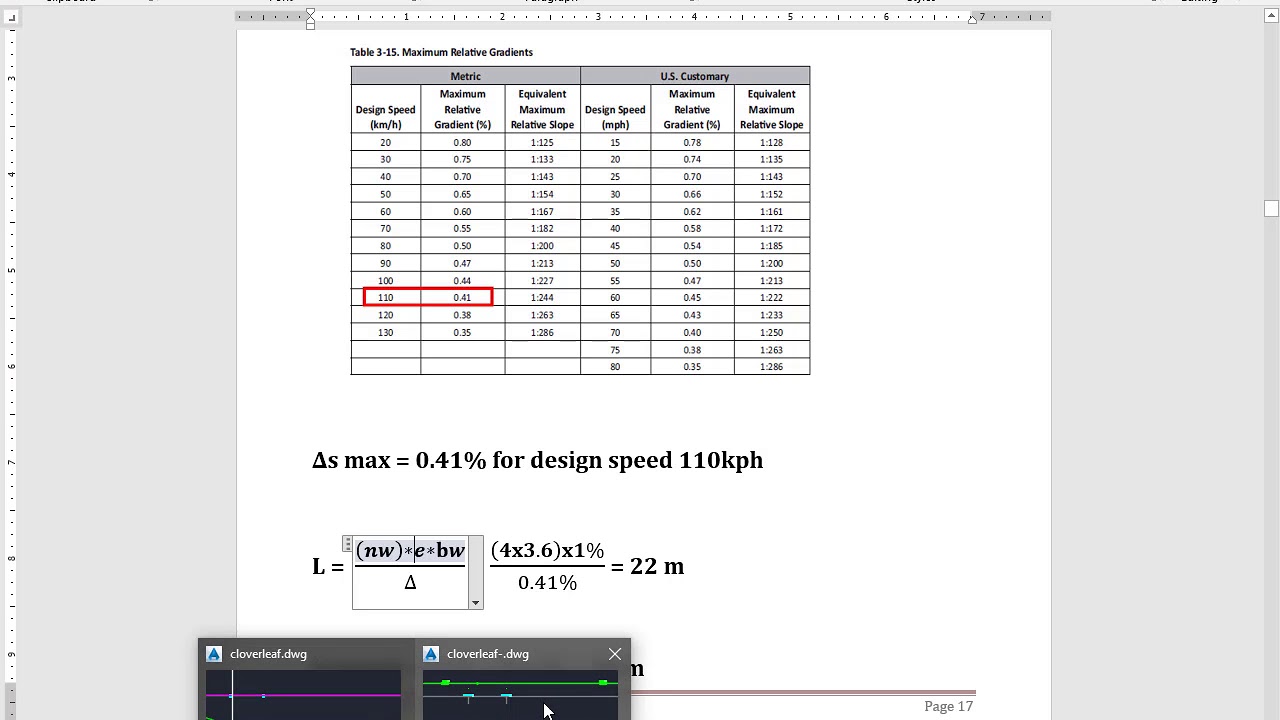
Task: Click the 'Table 3-15. Maximum Relative Gradients' caption
Action: tap(441, 52)
